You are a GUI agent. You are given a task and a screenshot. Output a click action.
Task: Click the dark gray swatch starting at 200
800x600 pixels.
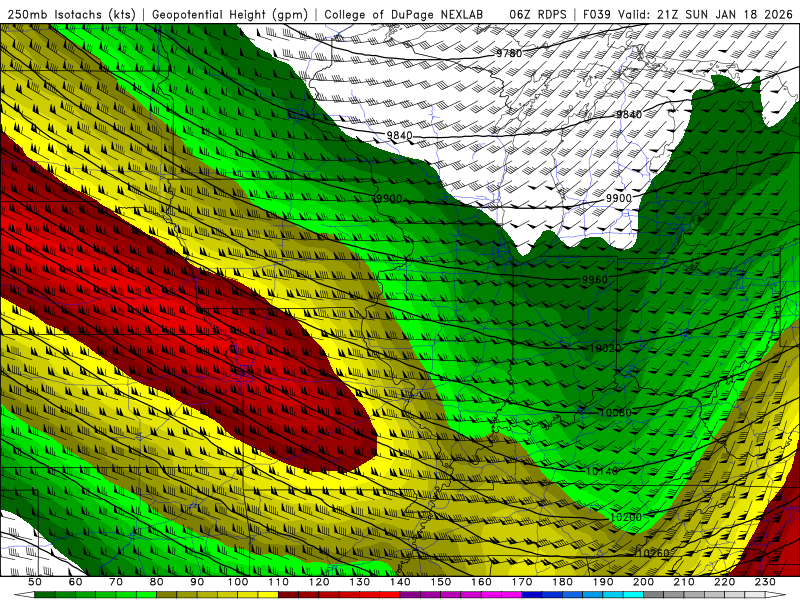(x=654, y=595)
